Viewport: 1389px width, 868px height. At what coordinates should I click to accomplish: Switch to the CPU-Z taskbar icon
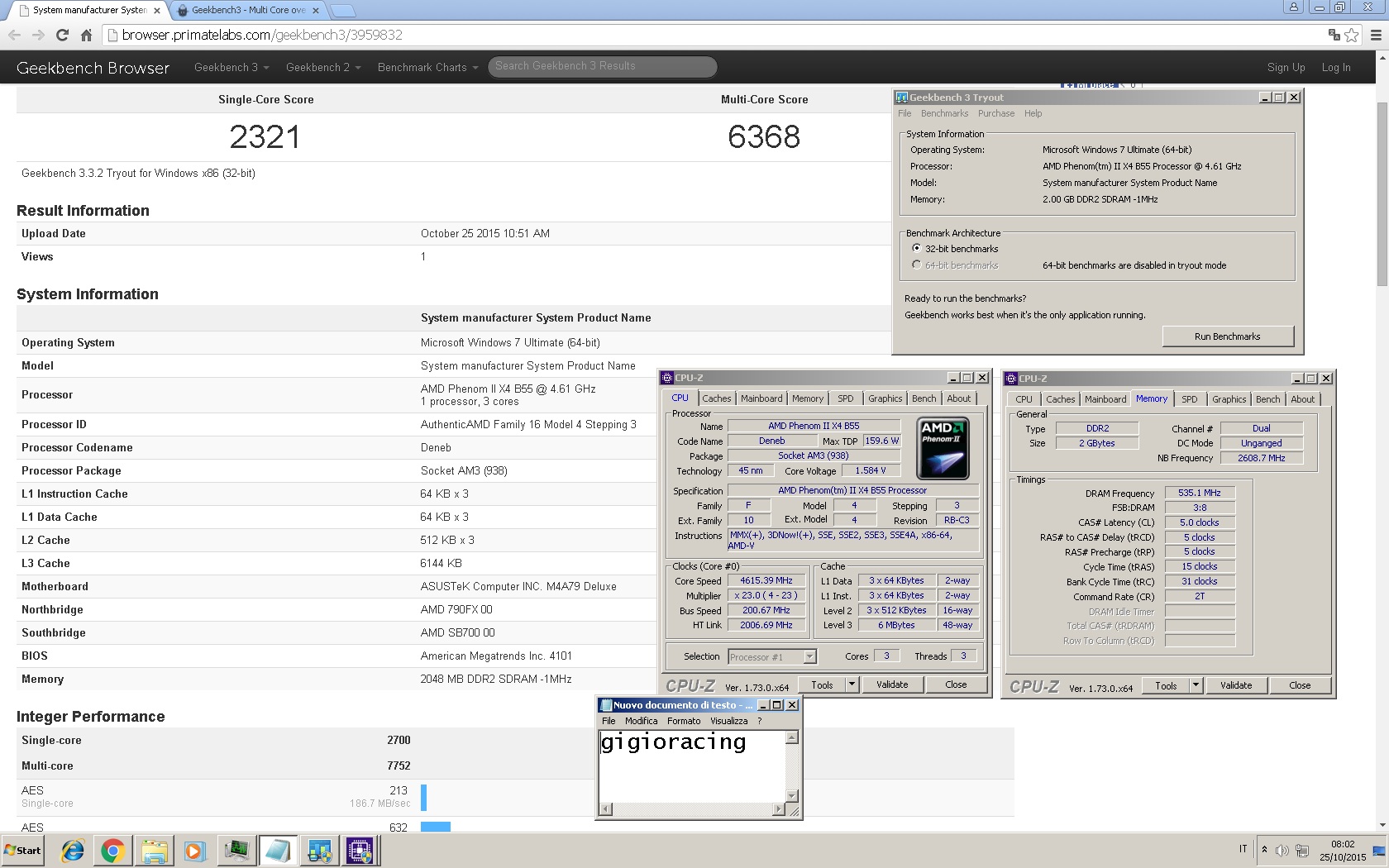360,851
